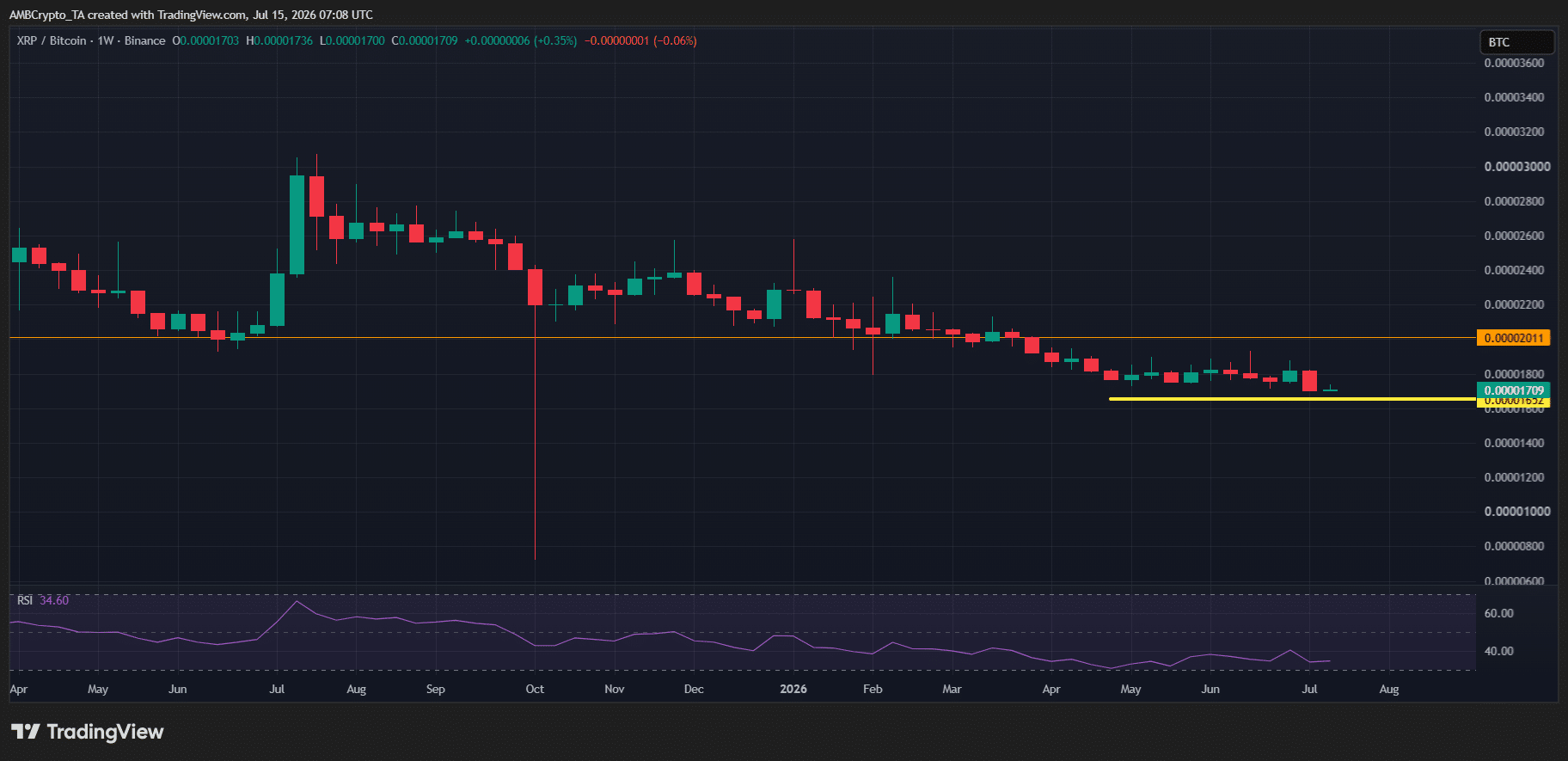Click the 0.00002200 price axis label
This screenshot has width=1568, height=761.
coord(1514,304)
